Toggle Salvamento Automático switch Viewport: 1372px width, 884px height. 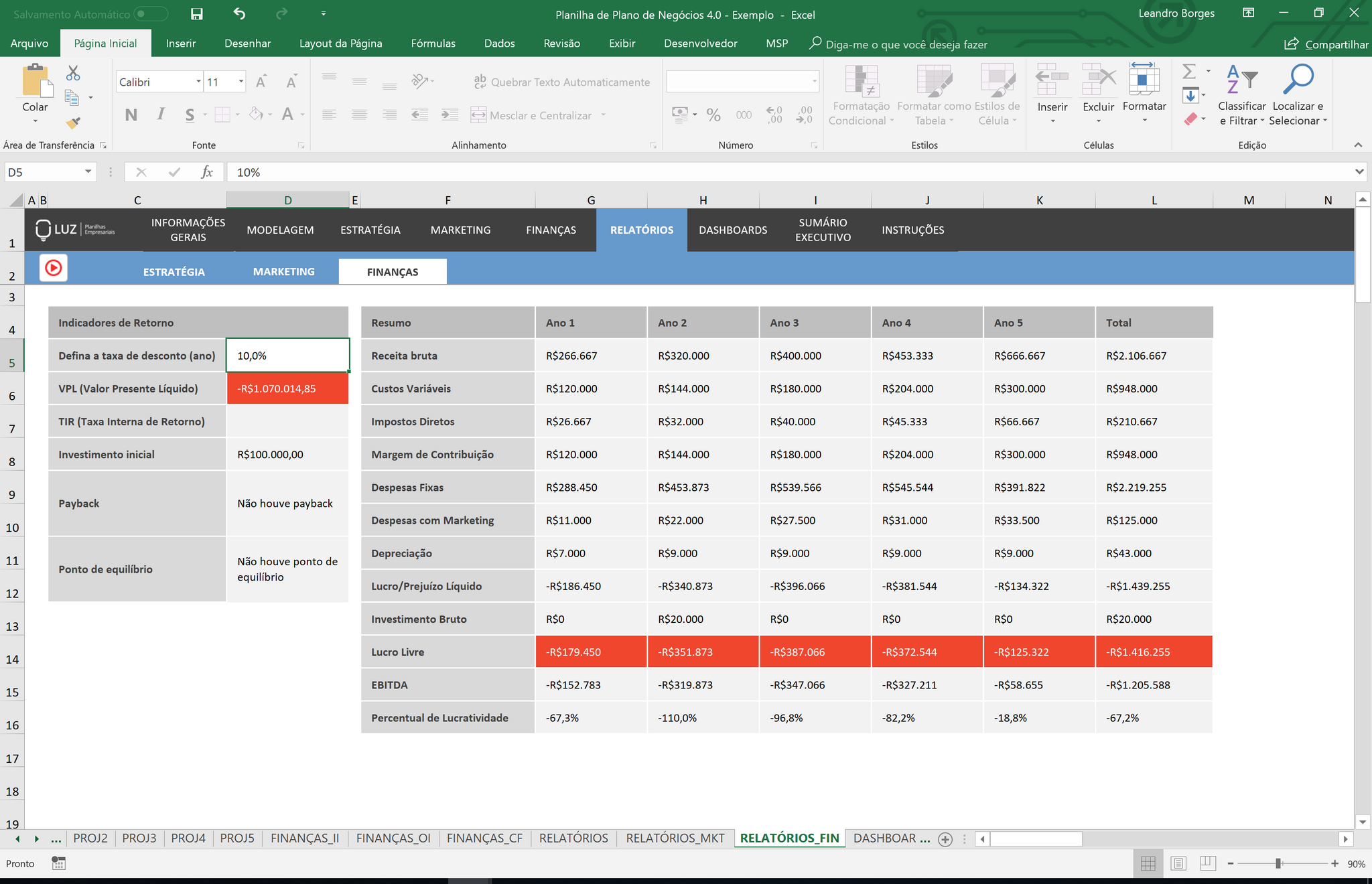tap(150, 14)
